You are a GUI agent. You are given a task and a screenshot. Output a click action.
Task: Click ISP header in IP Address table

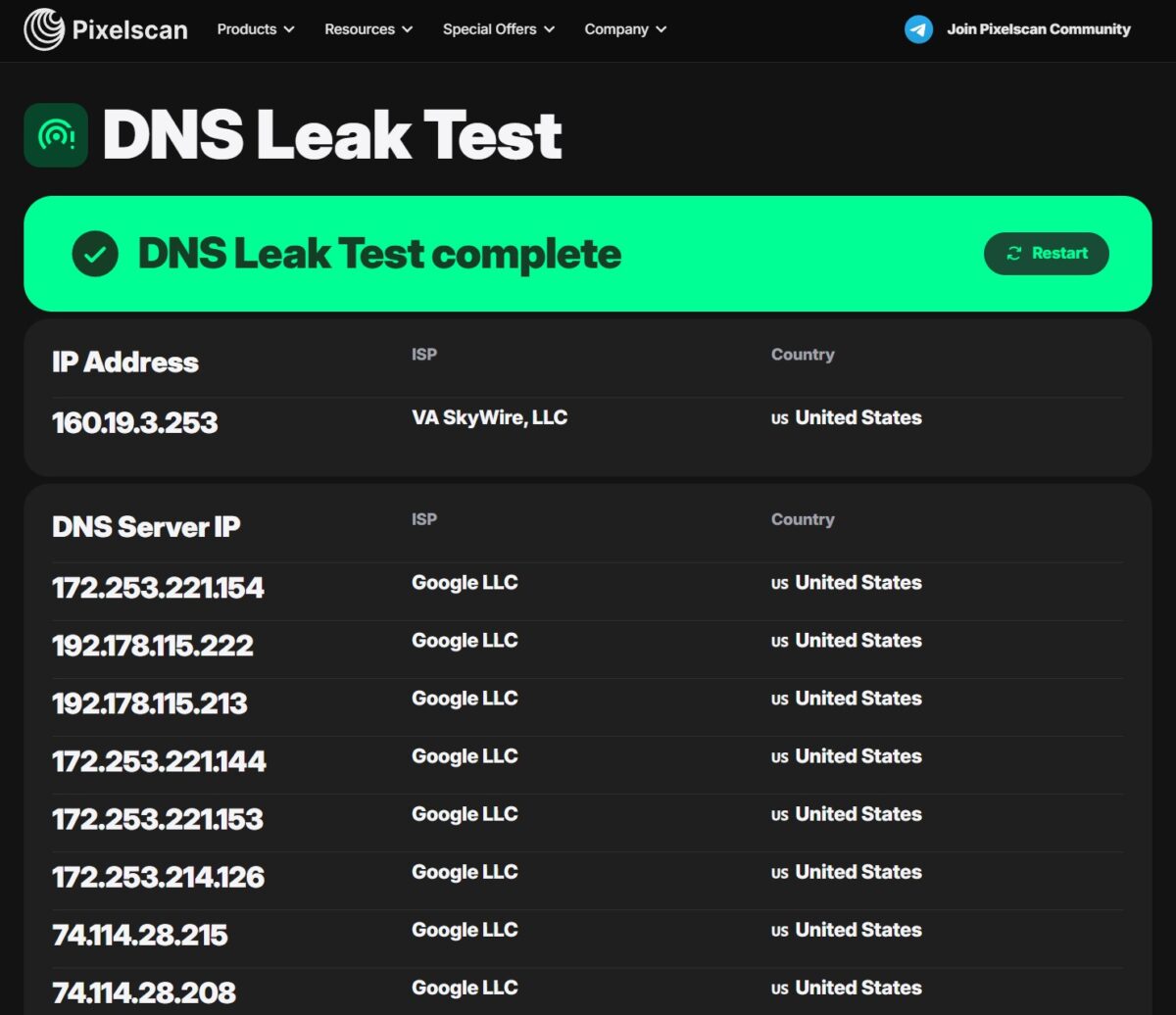424,355
